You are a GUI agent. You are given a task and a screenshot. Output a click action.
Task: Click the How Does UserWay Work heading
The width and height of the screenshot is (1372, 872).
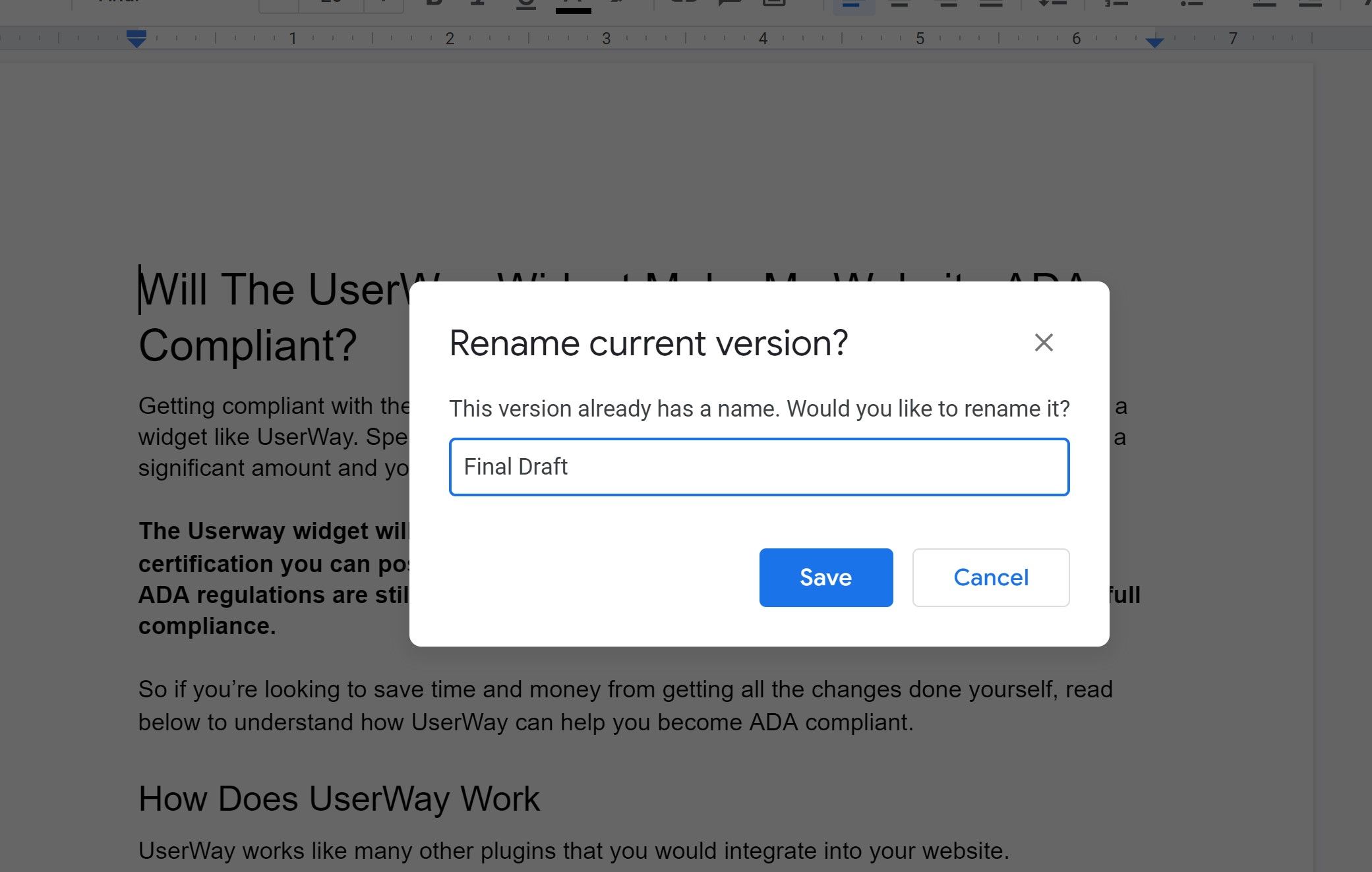(339, 799)
